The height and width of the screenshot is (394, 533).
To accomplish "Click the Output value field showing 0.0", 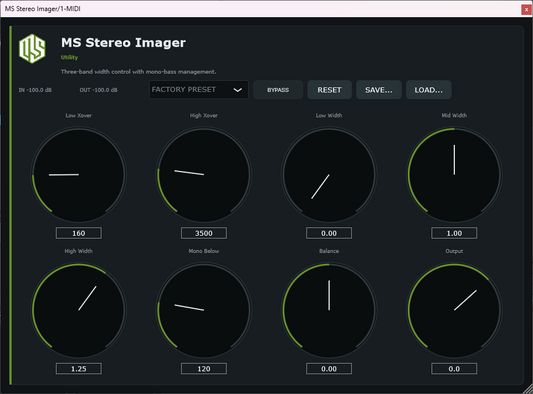I will point(454,369).
